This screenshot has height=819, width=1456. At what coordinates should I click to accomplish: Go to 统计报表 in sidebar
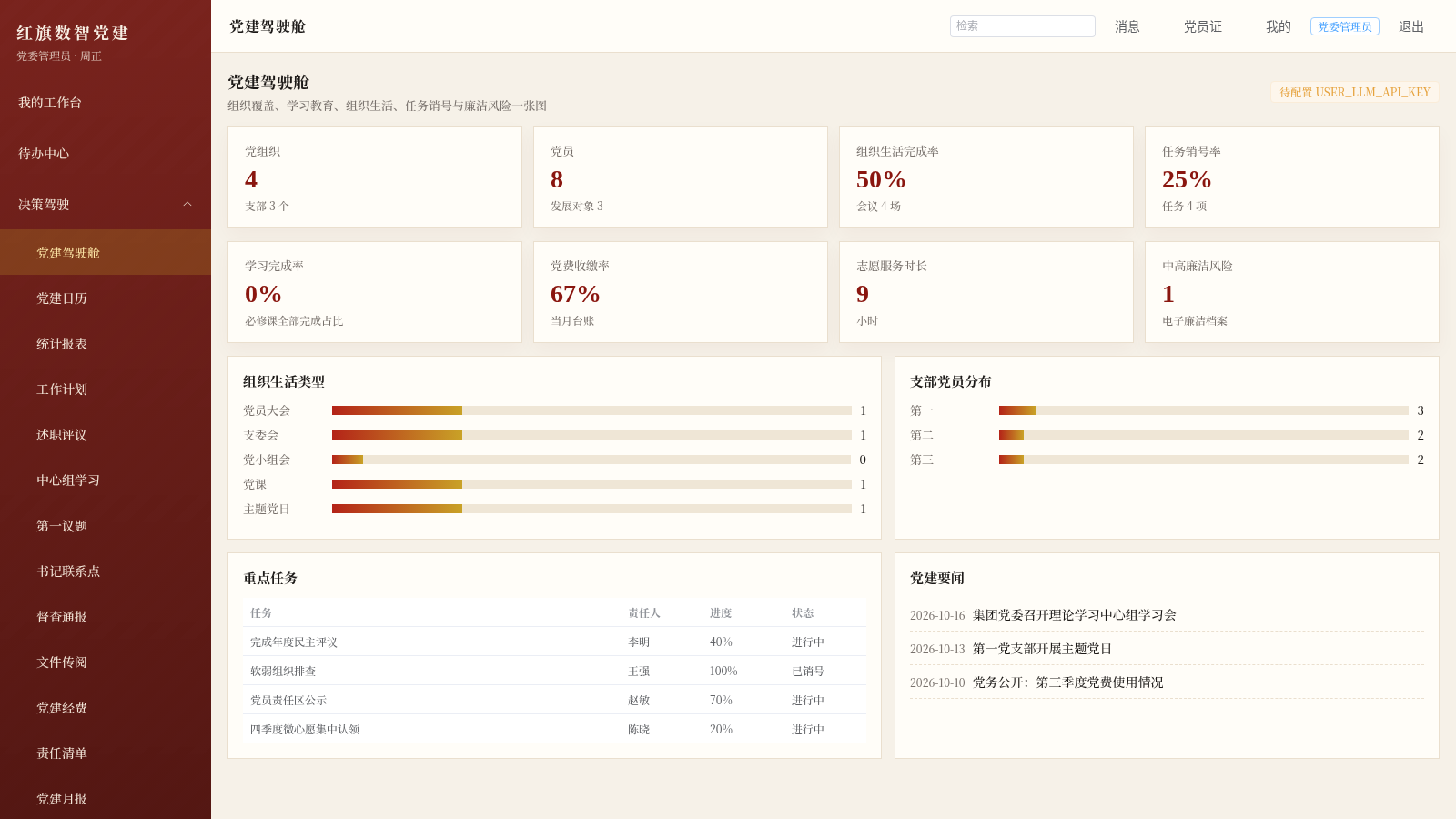point(106,343)
